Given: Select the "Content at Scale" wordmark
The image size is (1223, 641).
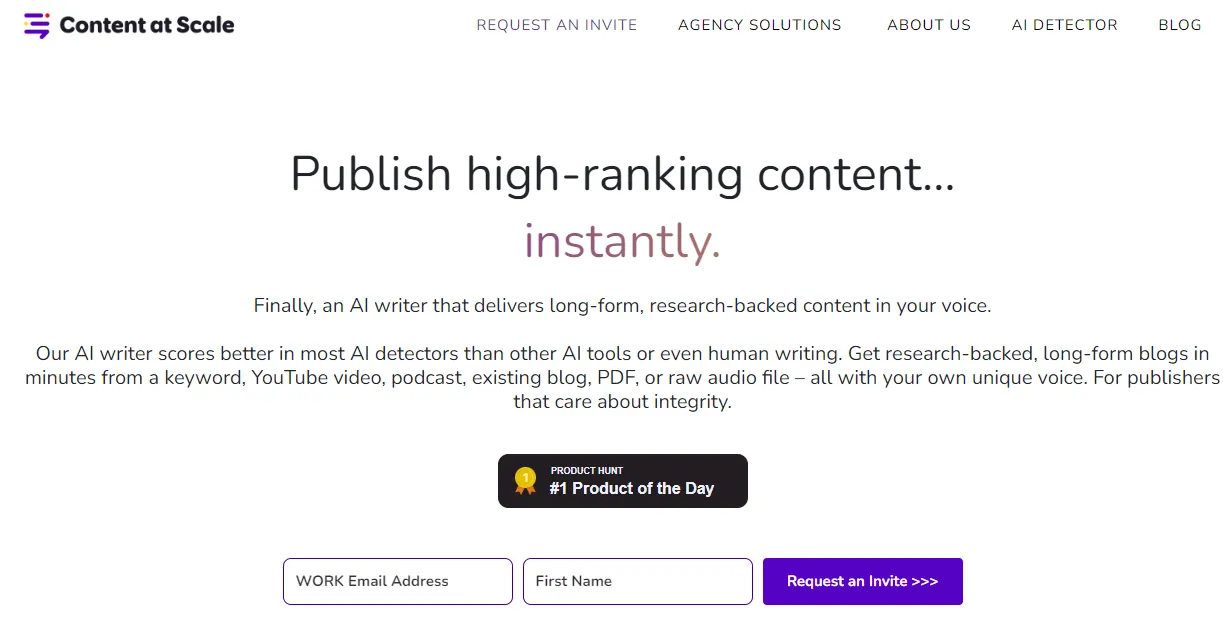Looking at the screenshot, I should pos(147,24).
